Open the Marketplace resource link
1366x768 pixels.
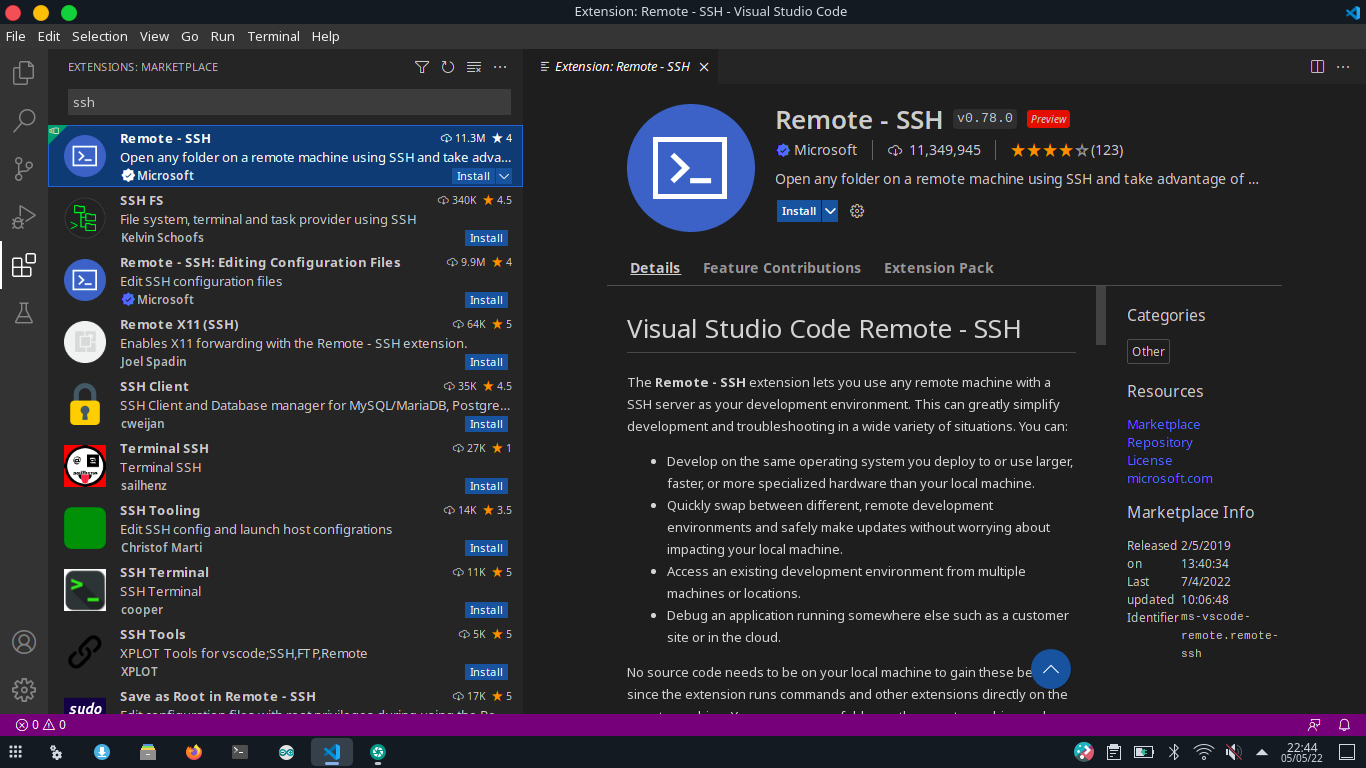(1163, 424)
